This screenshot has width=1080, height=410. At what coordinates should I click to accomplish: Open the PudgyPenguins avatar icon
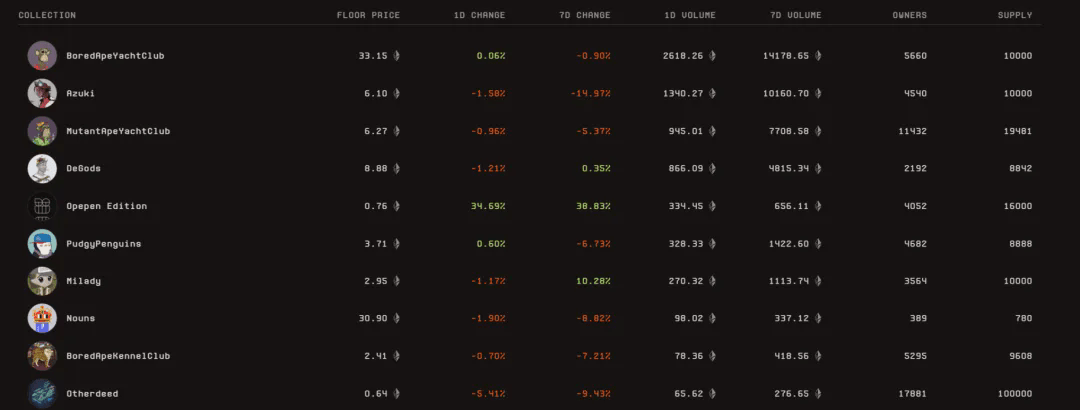point(42,243)
